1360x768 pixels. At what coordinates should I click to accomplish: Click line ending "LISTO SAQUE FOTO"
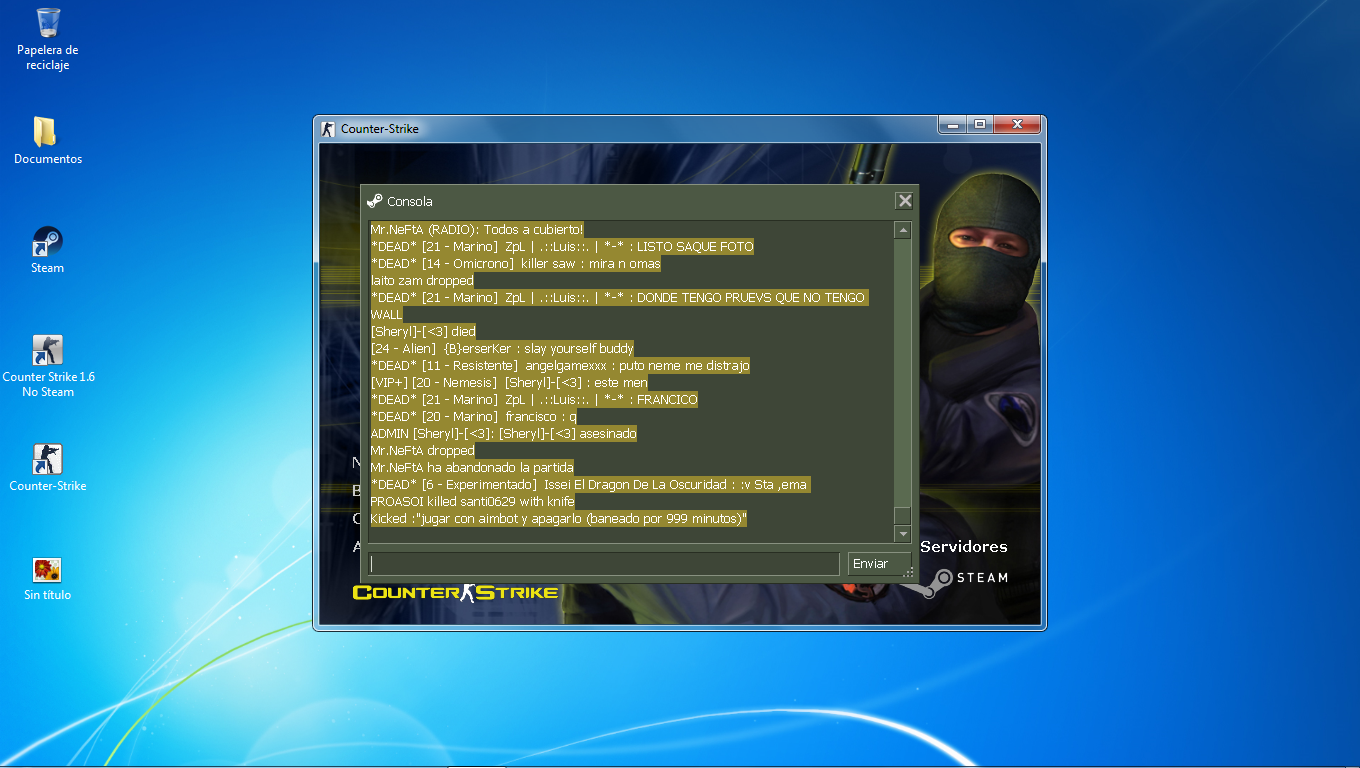point(562,247)
